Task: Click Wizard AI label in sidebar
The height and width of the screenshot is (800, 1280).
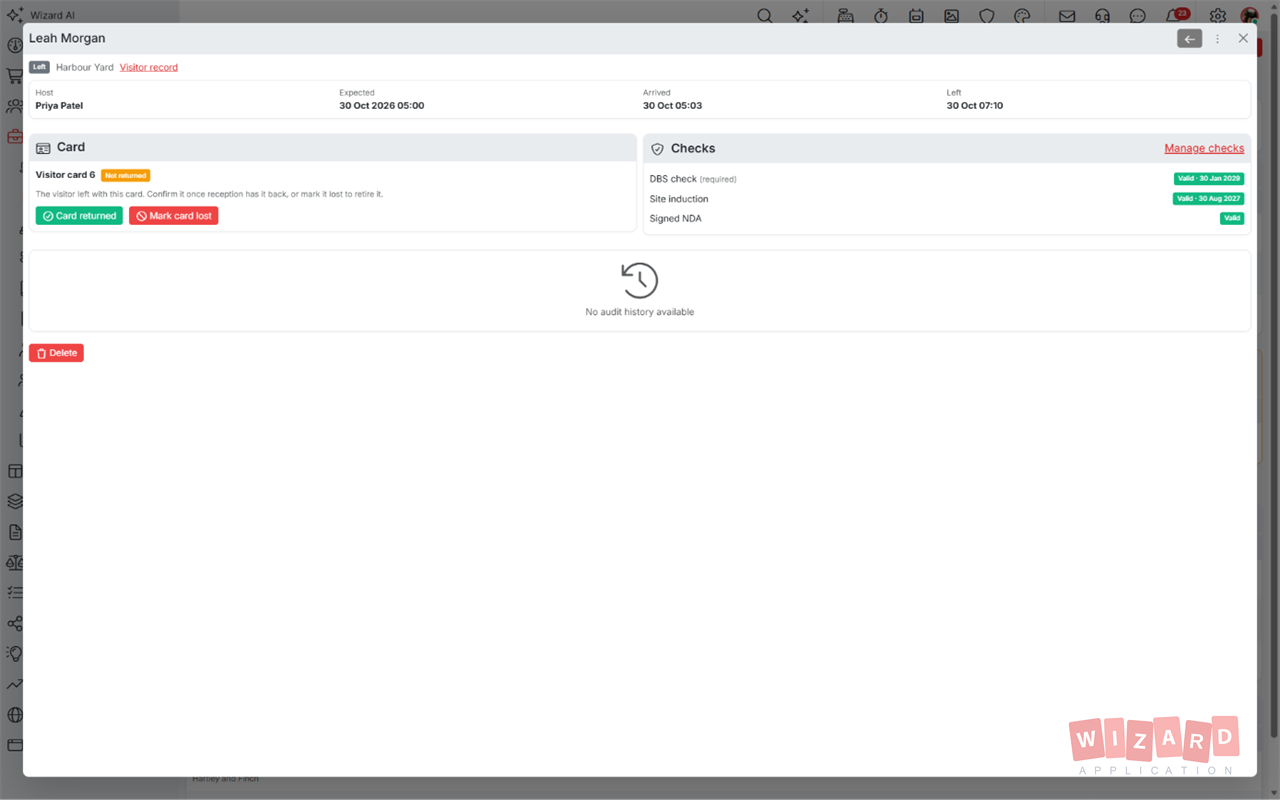Action: tap(53, 16)
